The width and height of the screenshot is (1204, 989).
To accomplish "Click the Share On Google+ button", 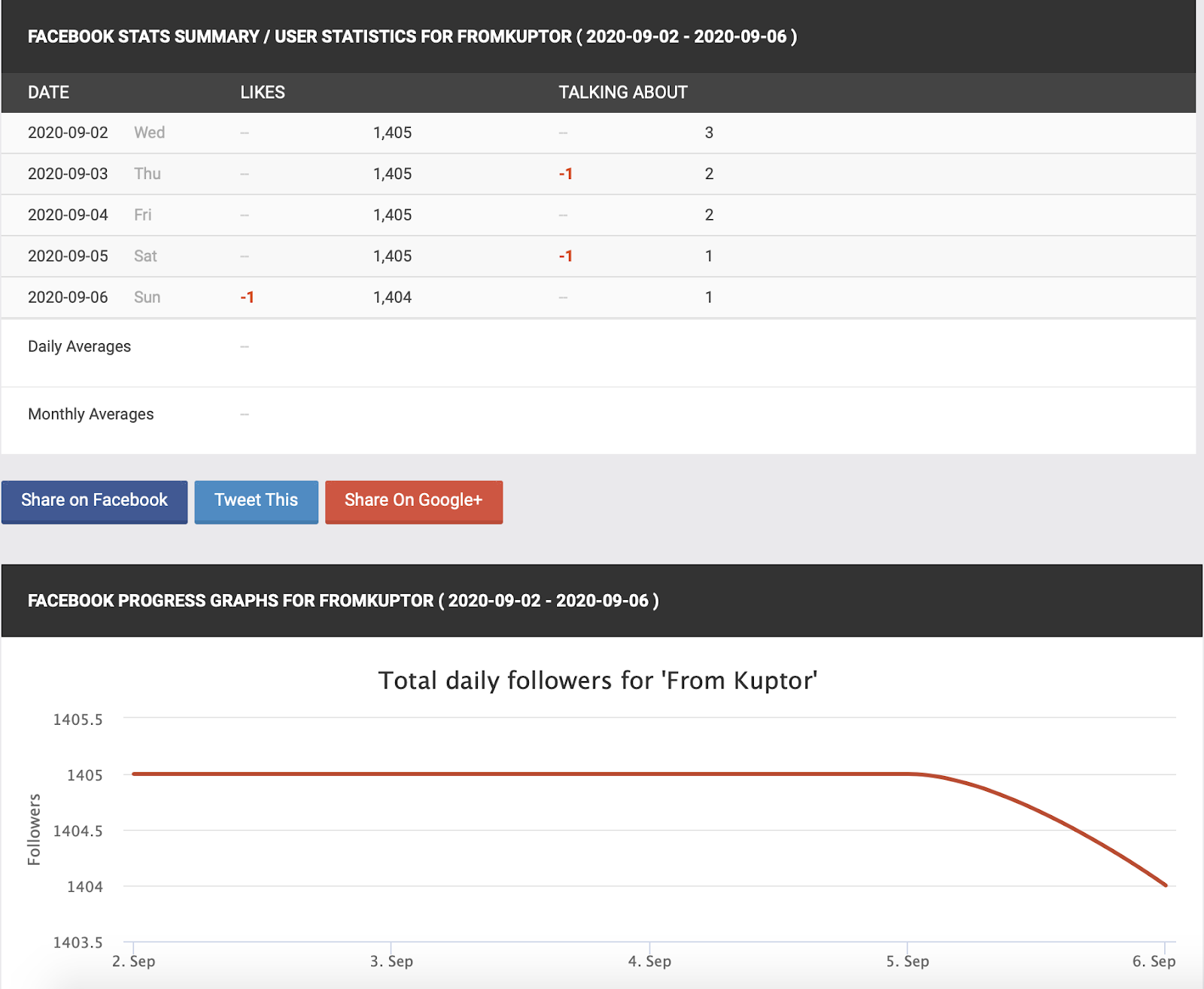I will 414,501.
